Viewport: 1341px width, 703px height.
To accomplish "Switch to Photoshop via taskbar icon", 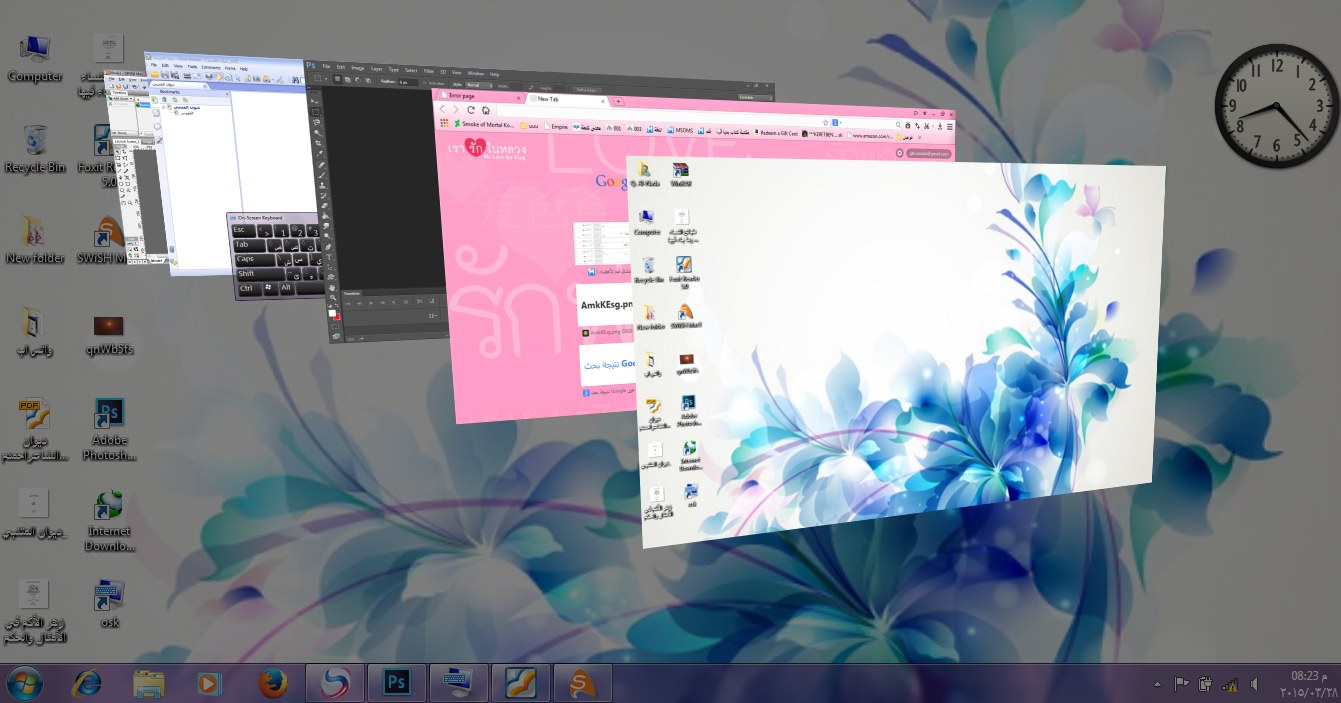I will coord(396,683).
